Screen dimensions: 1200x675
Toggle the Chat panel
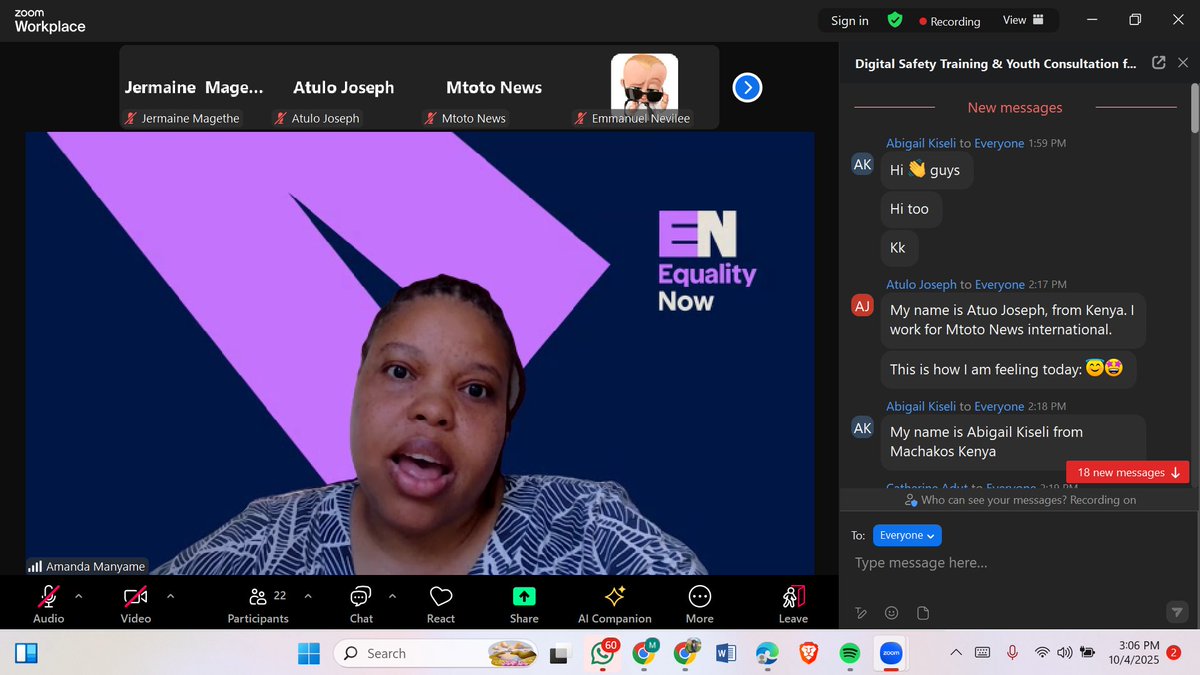point(361,604)
